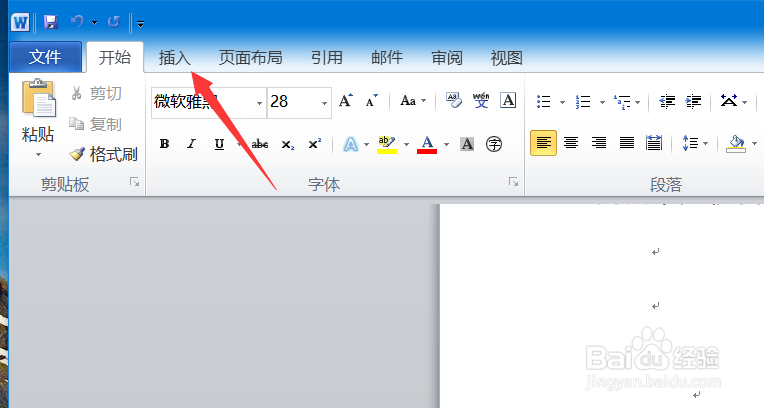Open the bullet library dropdown arrow

tap(562, 102)
